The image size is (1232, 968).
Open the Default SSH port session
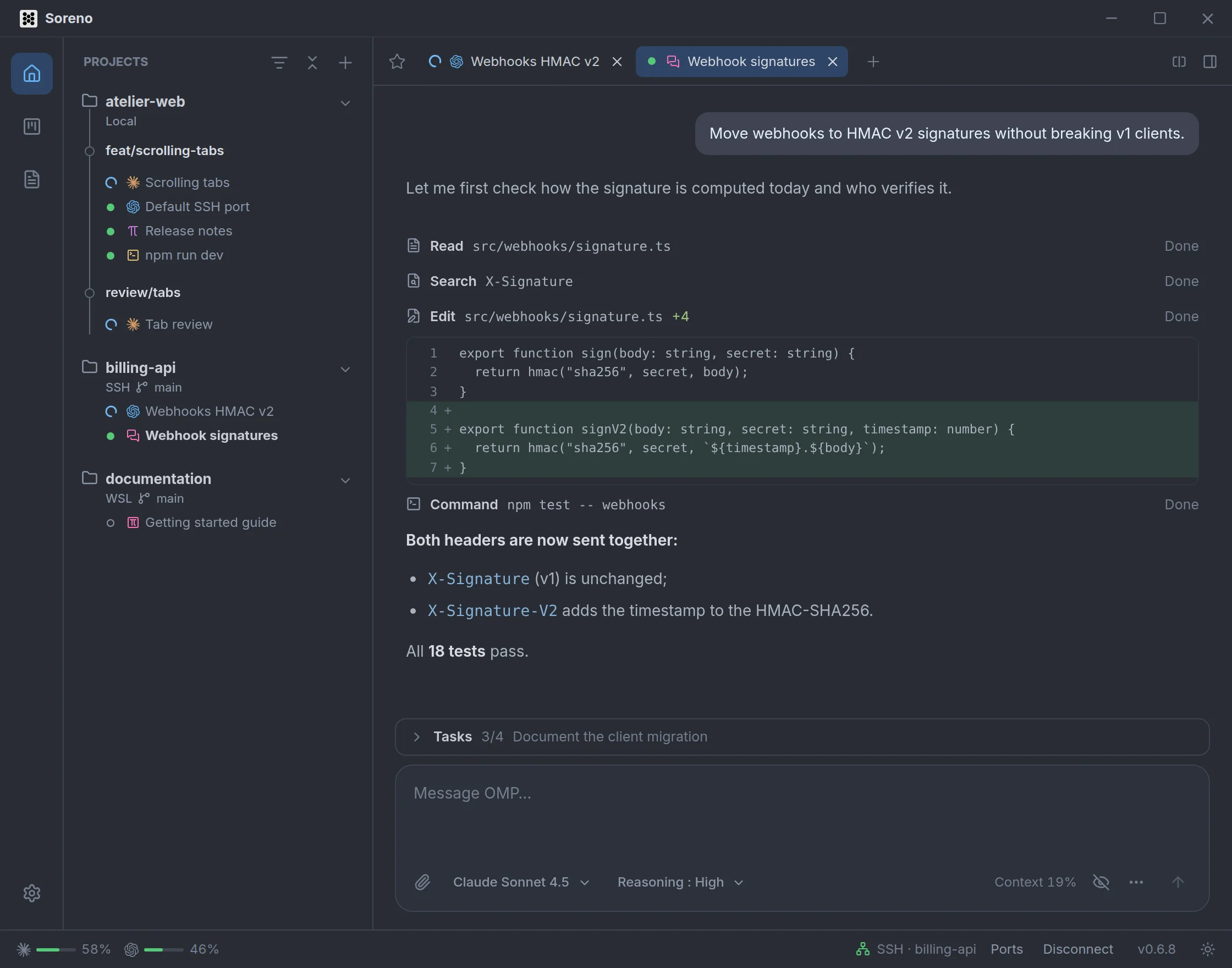[197, 206]
